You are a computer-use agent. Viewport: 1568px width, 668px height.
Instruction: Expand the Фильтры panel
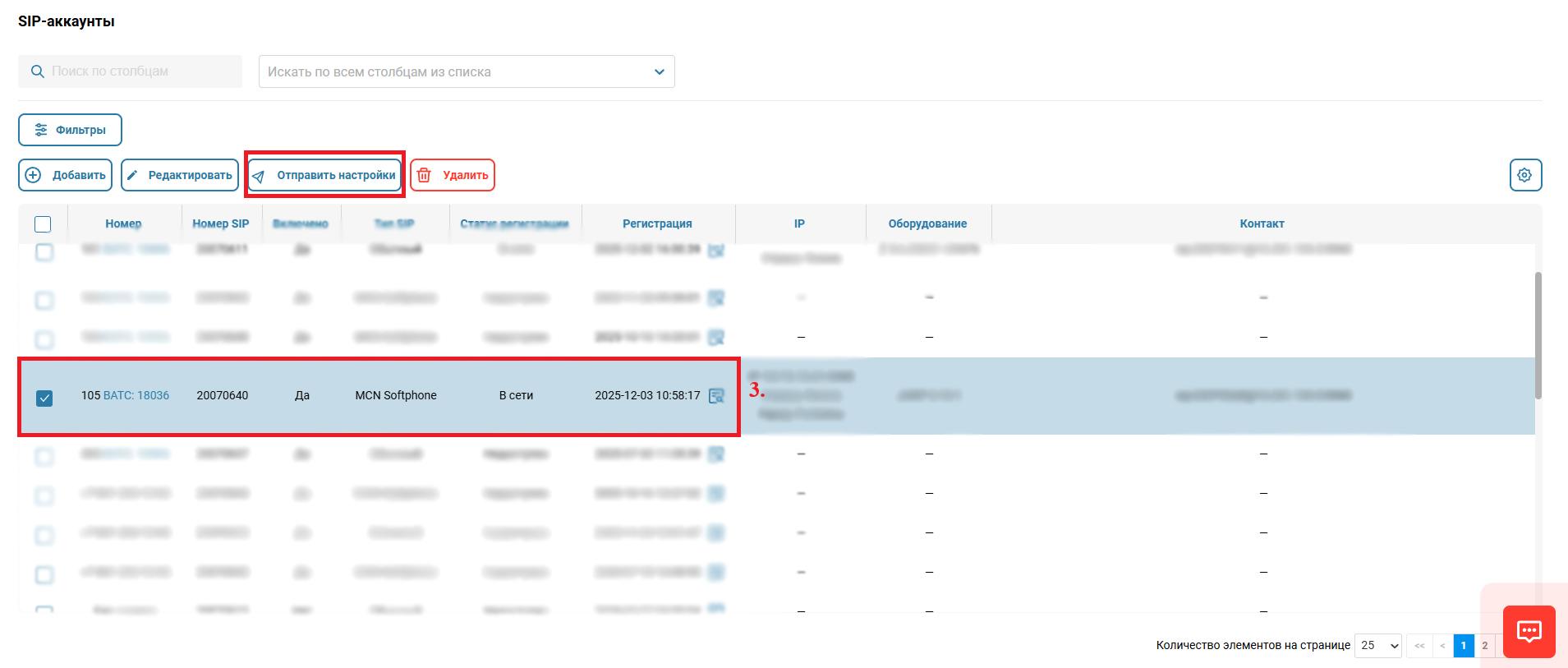(70, 130)
